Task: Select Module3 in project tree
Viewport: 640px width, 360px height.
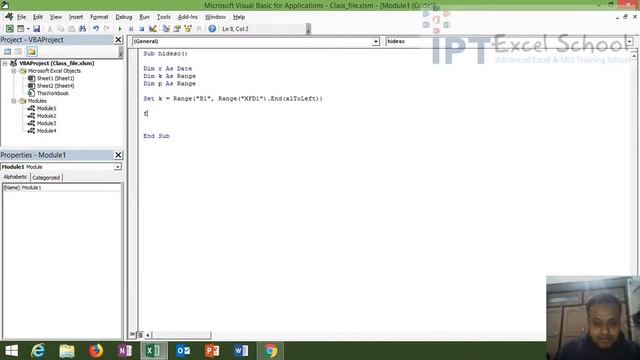Action: [46, 123]
